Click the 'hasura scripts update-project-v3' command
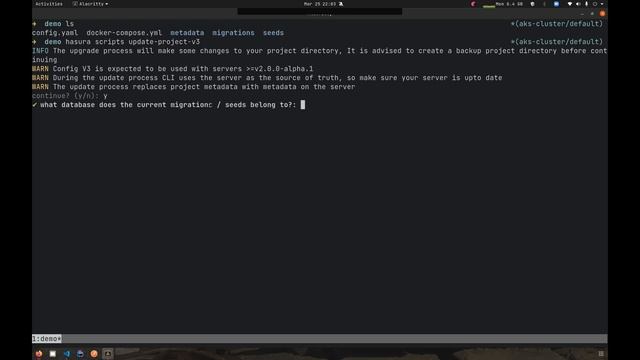640x360 pixels. [133, 42]
